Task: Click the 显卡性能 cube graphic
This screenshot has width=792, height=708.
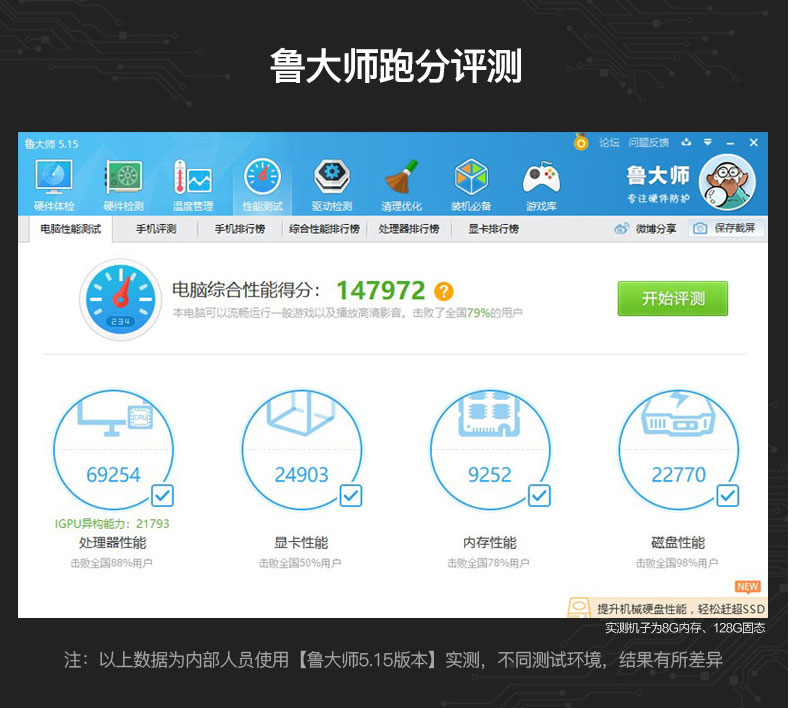Action: 302,413
